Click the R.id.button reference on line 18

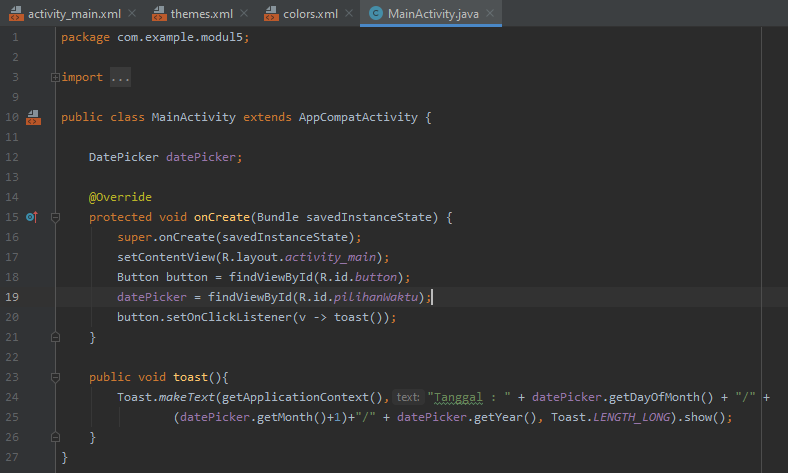point(358,277)
